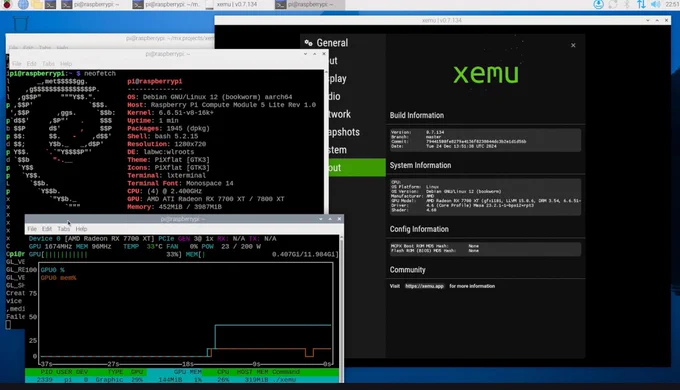Select the System settings tab in xemu
The height and width of the screenshot is (390, 680).
click(x=356, y=150)
